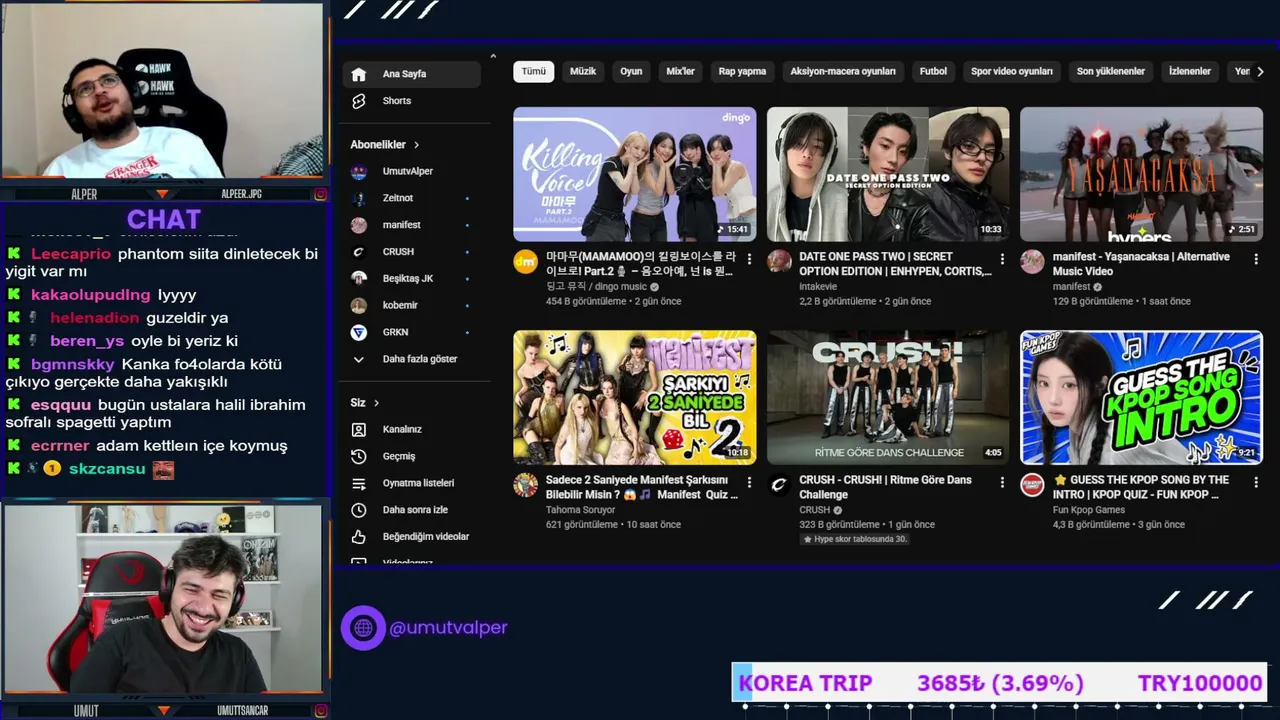Viewport: 1280px width, 720px height.
Task: Open options menu for Manifest Quiz video
Action: 749,482
